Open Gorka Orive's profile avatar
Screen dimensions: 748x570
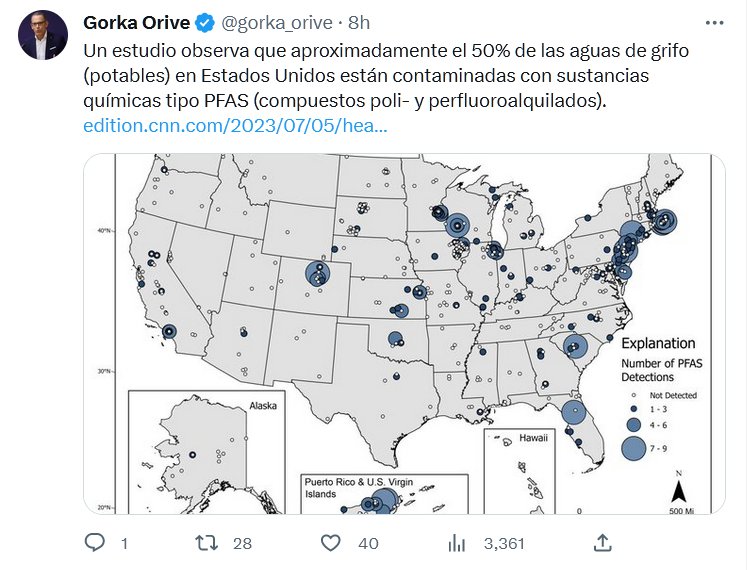click(x=43, y=36)
